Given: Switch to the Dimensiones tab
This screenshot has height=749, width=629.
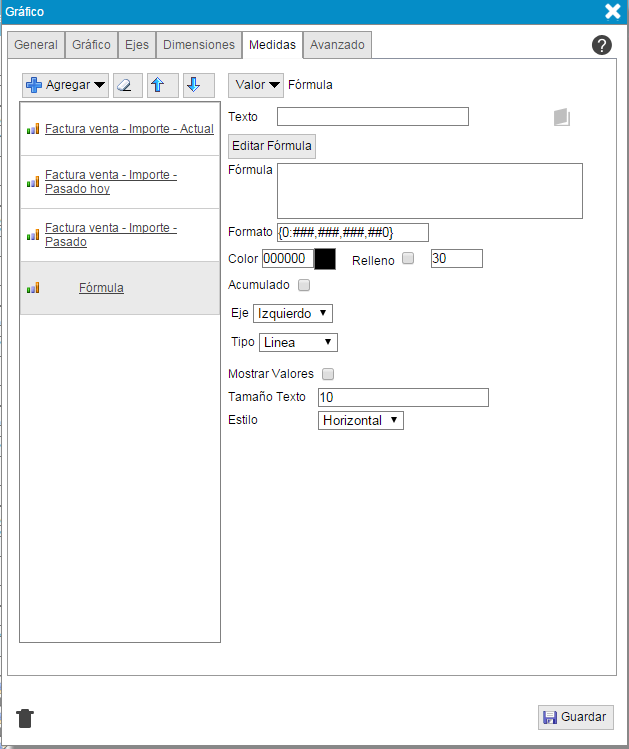Looking at the screenshot, I should click(199, 45).
